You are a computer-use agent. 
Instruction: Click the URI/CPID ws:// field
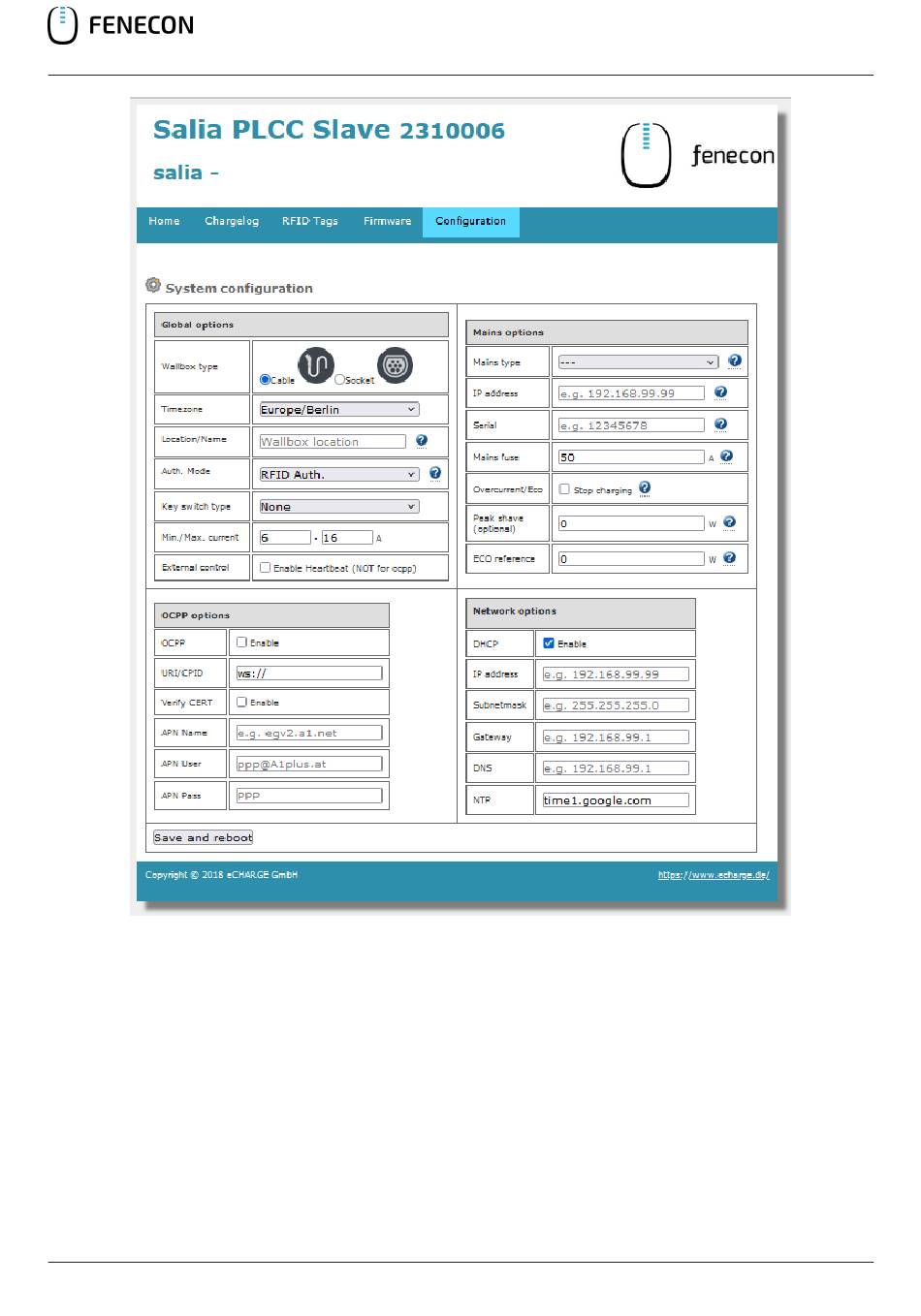tap(309, 674)
